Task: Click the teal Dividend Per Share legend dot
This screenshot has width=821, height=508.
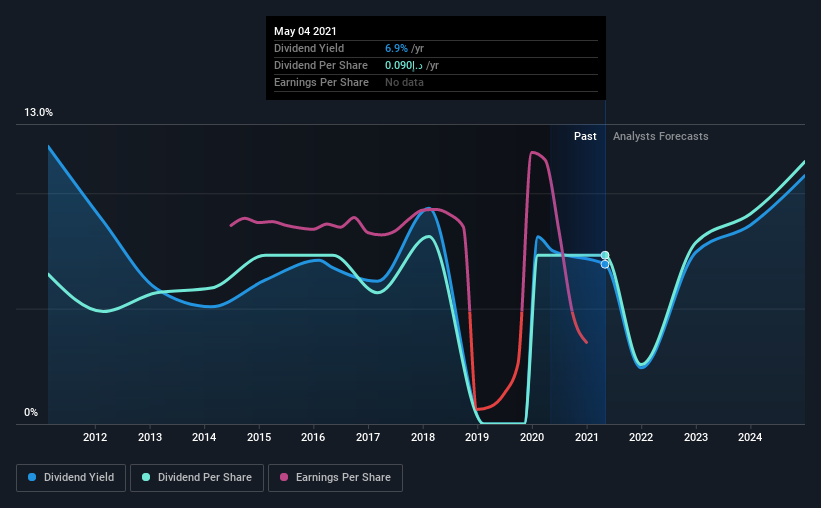Action: pyautogui.click(x=146, y=477)
